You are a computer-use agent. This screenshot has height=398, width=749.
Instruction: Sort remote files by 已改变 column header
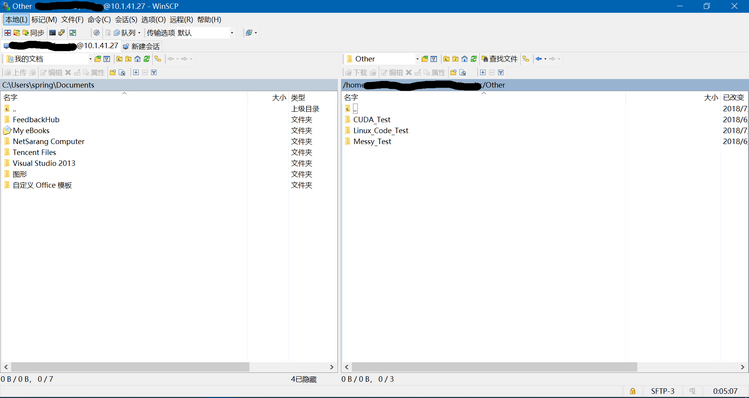point(734,97)
